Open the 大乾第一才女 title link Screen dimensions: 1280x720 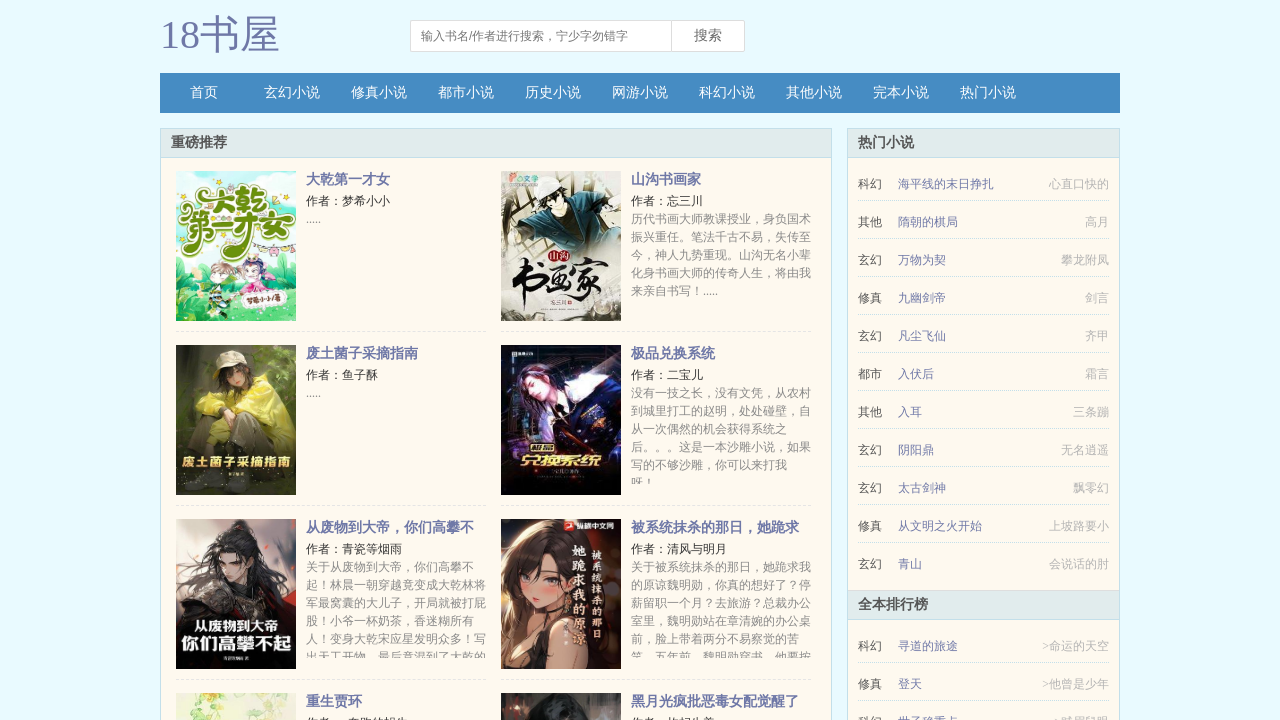pyautogui.click(x=348, y=180)
